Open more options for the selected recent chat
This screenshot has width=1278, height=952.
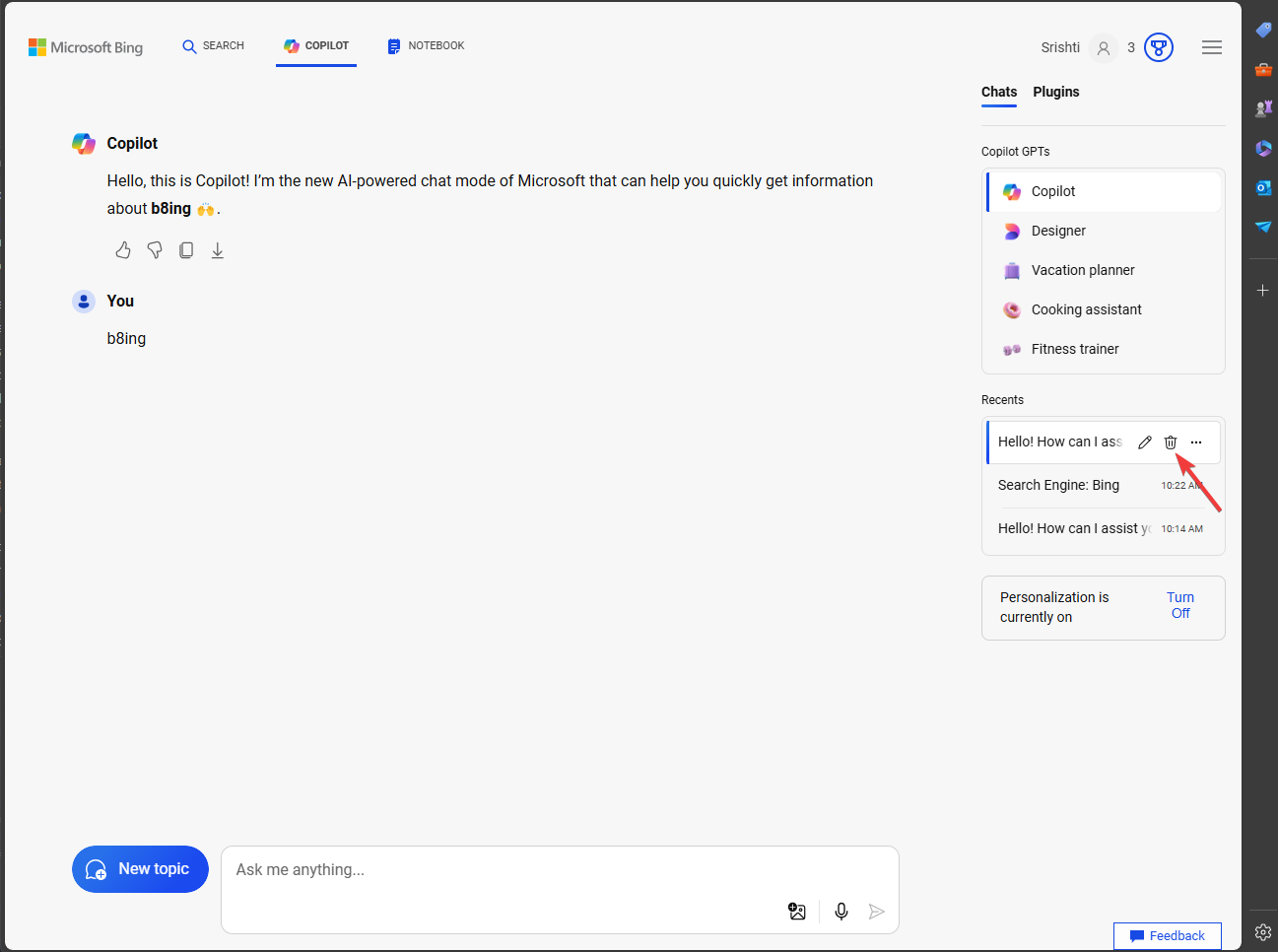(1196, 442)
